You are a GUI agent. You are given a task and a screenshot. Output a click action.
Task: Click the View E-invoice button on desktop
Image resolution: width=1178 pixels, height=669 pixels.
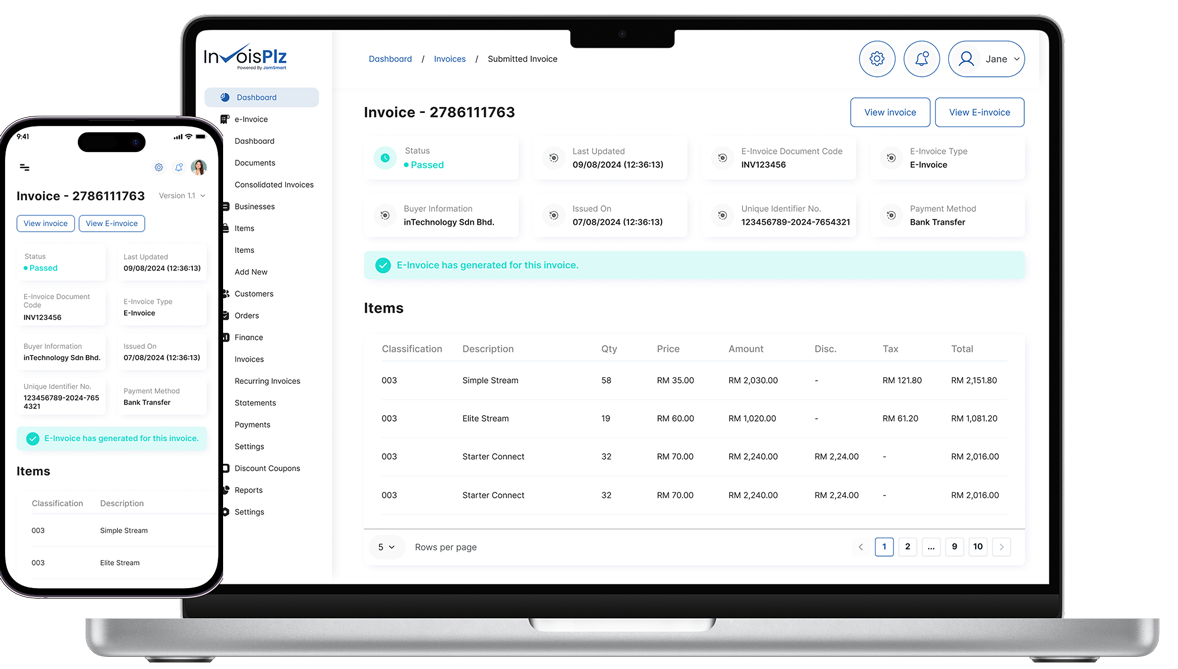tap(979, 112)
